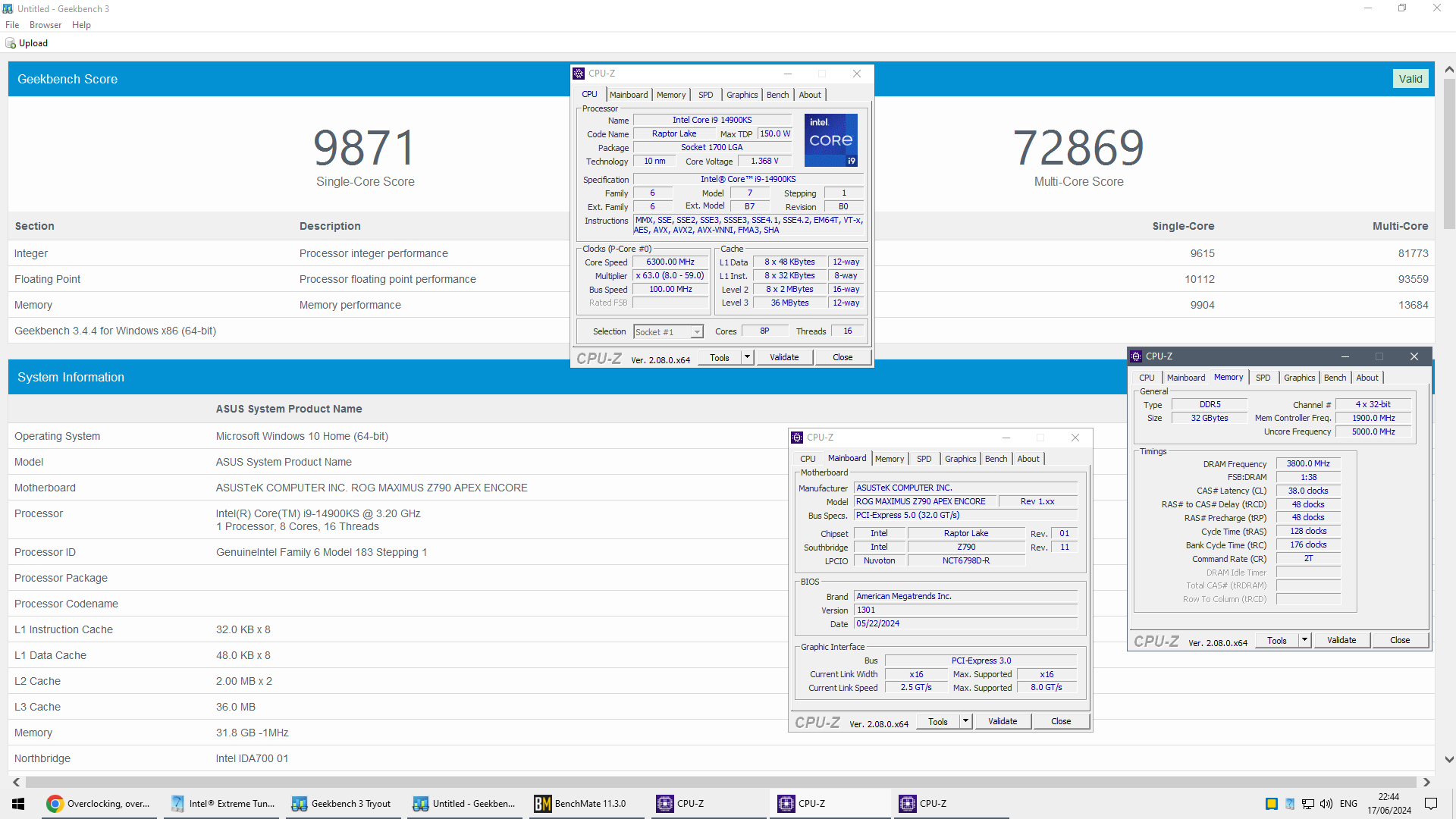
Task: Open the Help menu
Action: 81,25
